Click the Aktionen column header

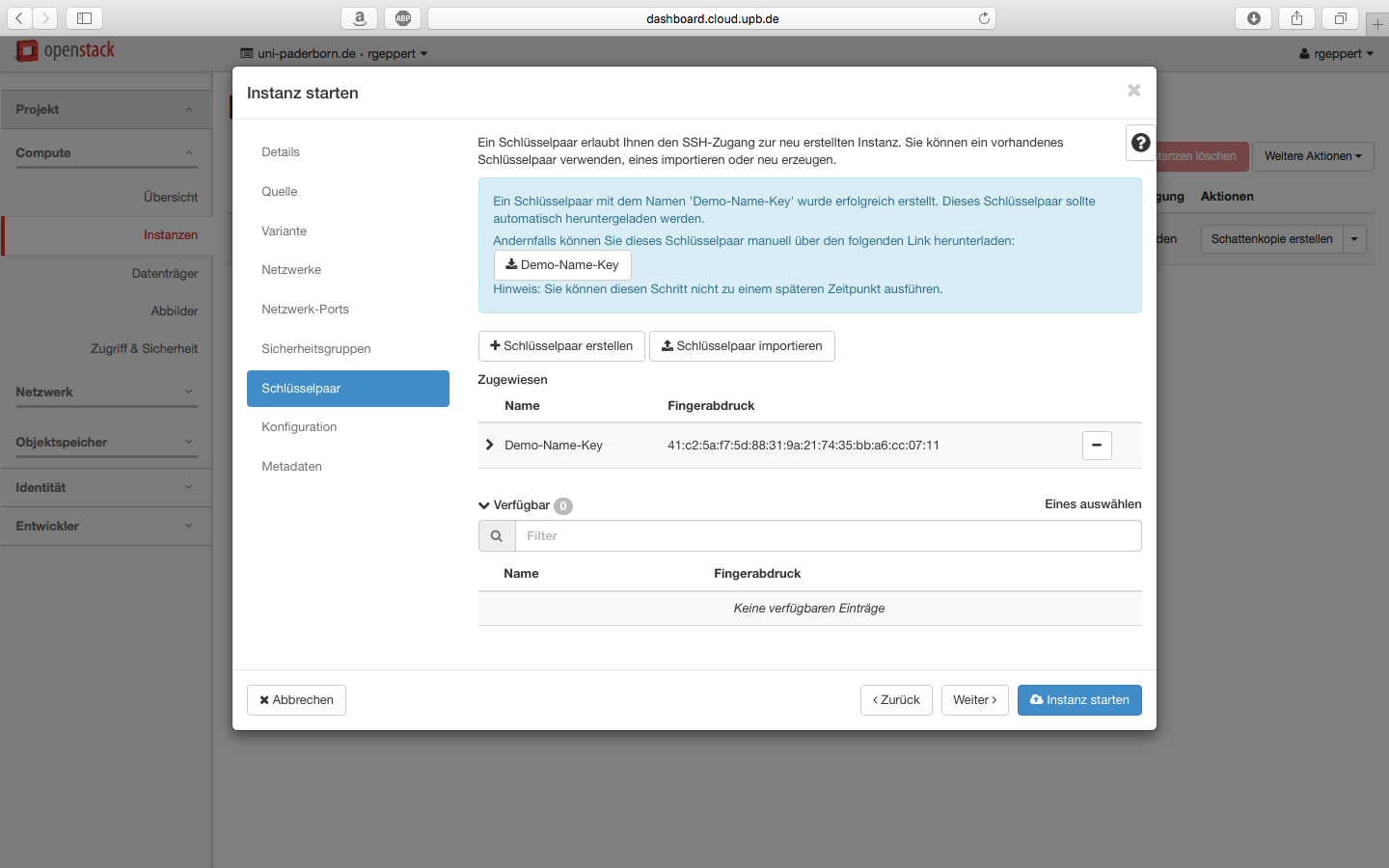coord(1227,197)
